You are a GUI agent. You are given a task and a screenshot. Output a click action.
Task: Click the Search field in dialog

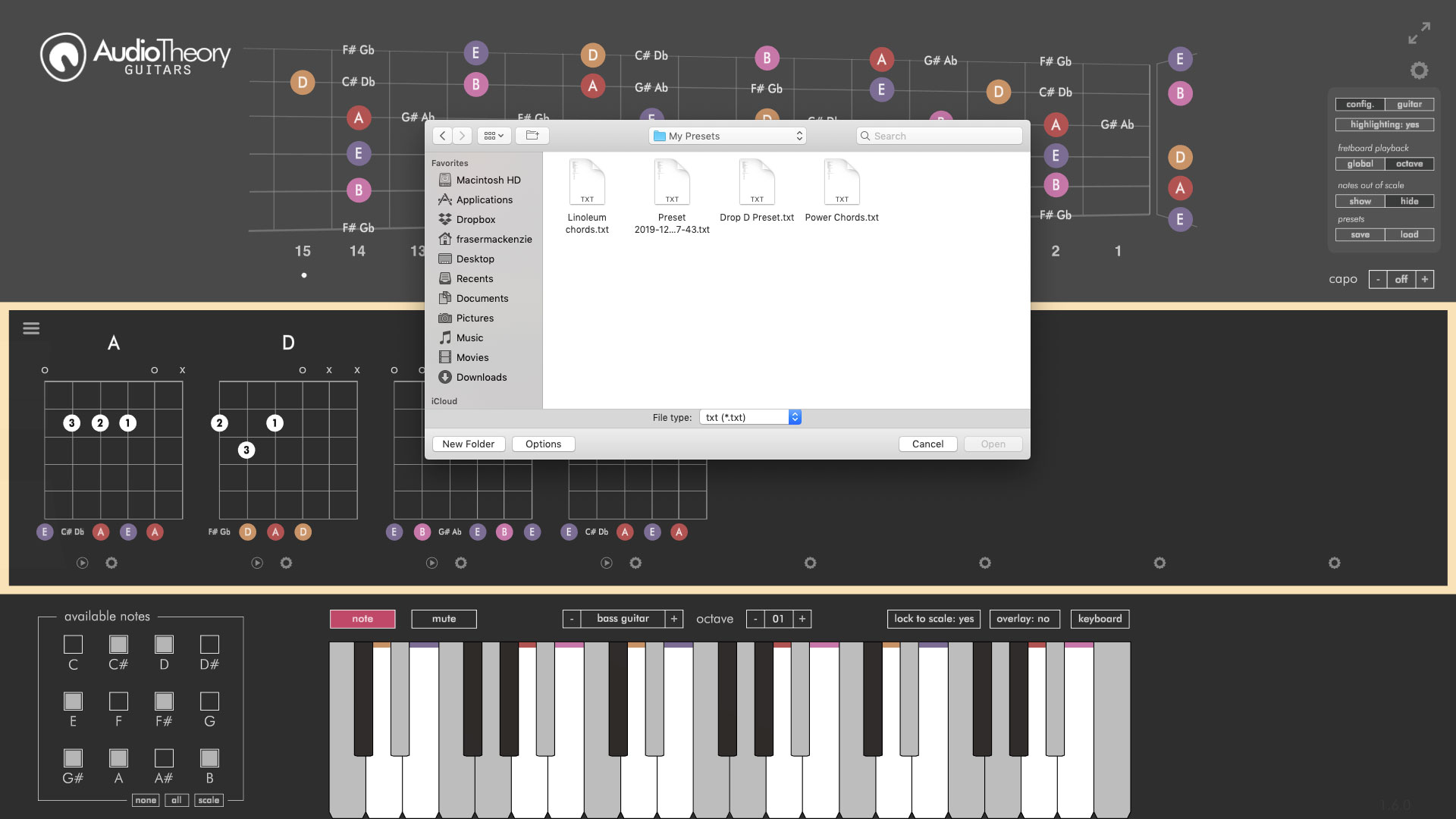[x=939, y=136]
